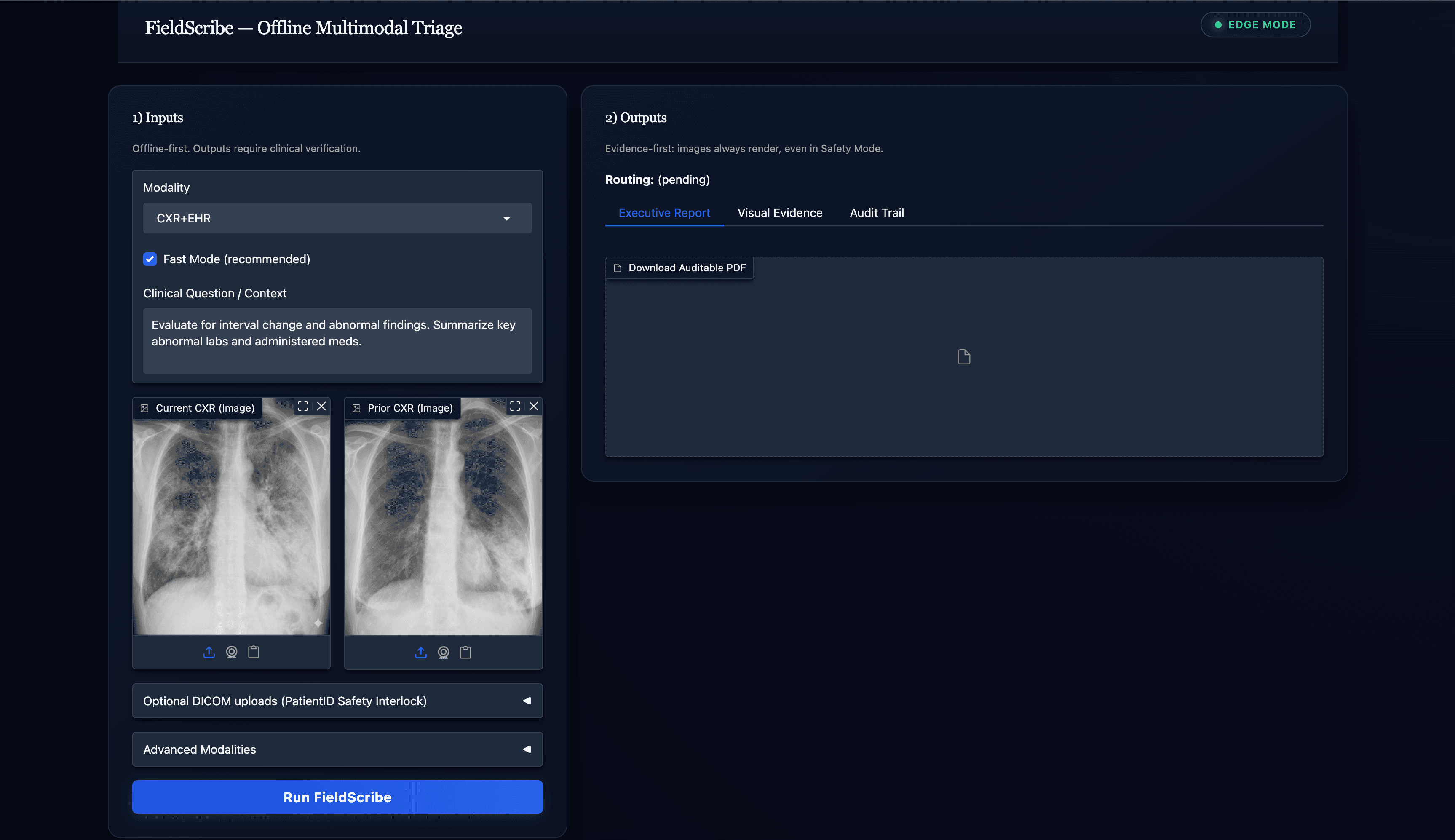Paste clipboard image into Current CXR
The image size is (1455, 840).
point(253,652)
